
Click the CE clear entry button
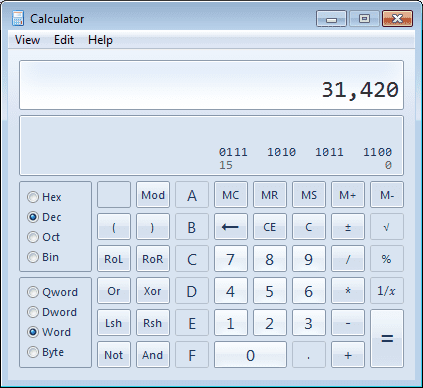(270, 227)
